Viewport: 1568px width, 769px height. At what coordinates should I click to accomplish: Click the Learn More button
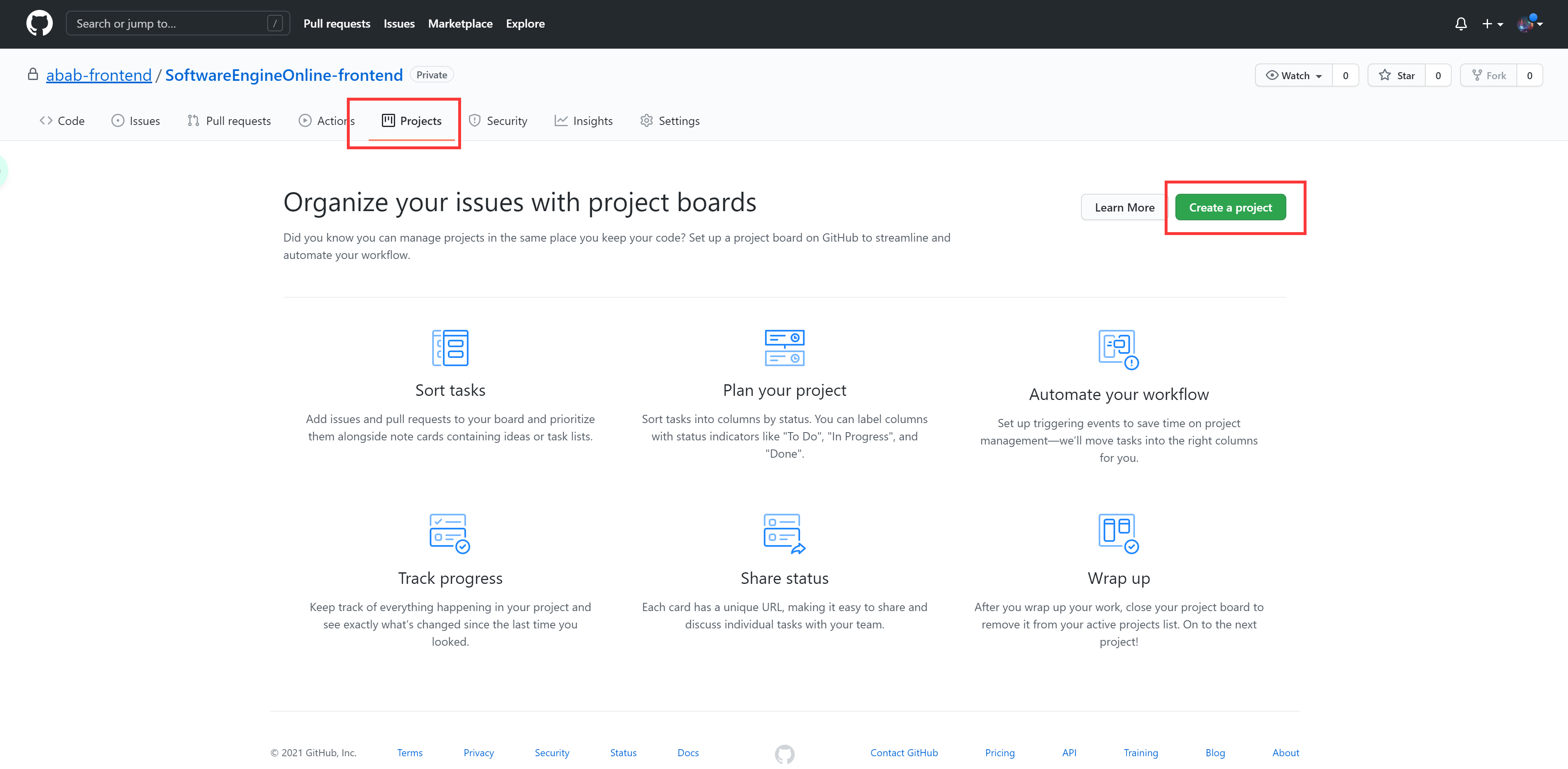(1124, 207)
